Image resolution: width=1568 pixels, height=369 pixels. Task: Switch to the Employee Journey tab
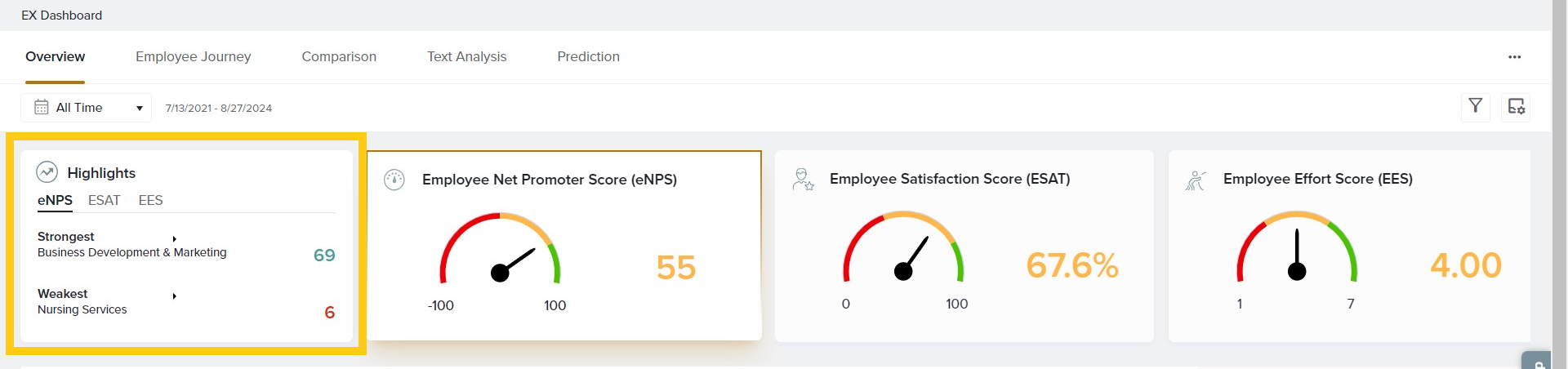click(x=193, y=57)
